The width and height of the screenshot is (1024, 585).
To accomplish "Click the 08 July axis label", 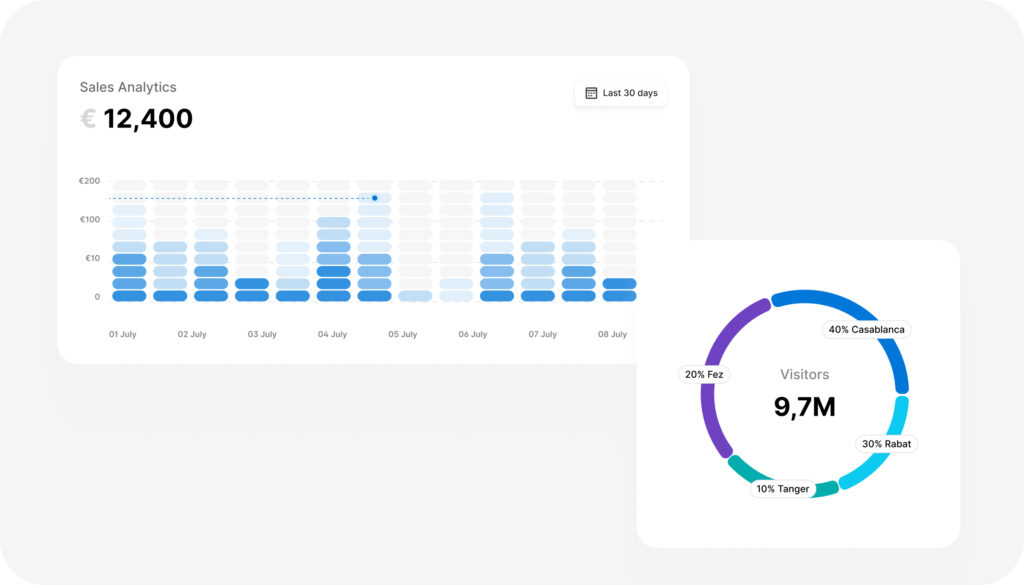I will point(613,334).
